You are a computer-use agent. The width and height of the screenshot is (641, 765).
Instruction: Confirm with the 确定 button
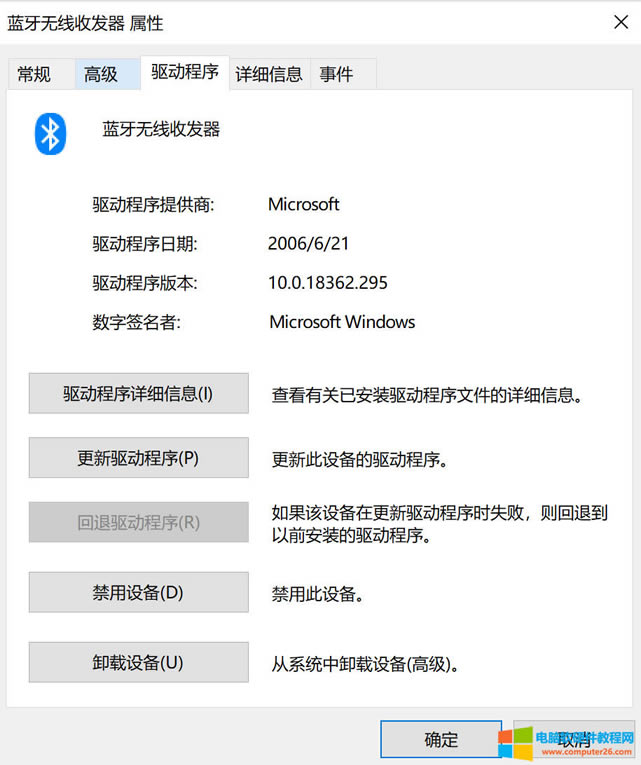click(x=441, y=740)
